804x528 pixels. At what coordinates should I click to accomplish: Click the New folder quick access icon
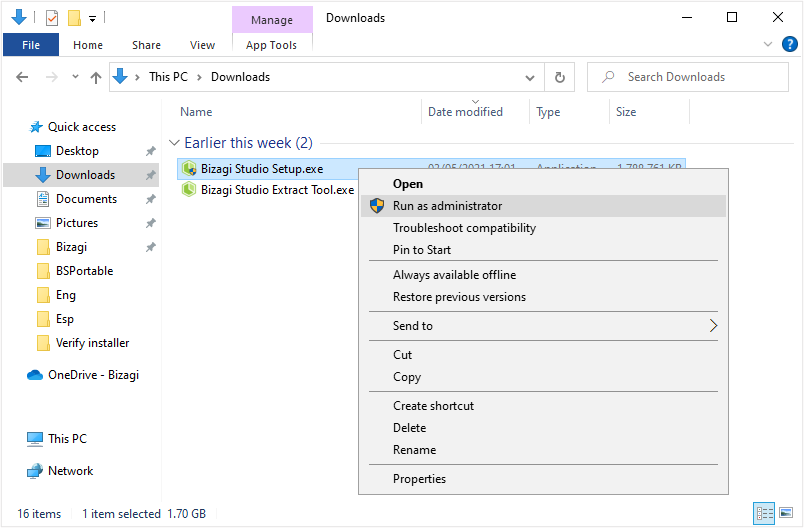[x=74, y=18]
